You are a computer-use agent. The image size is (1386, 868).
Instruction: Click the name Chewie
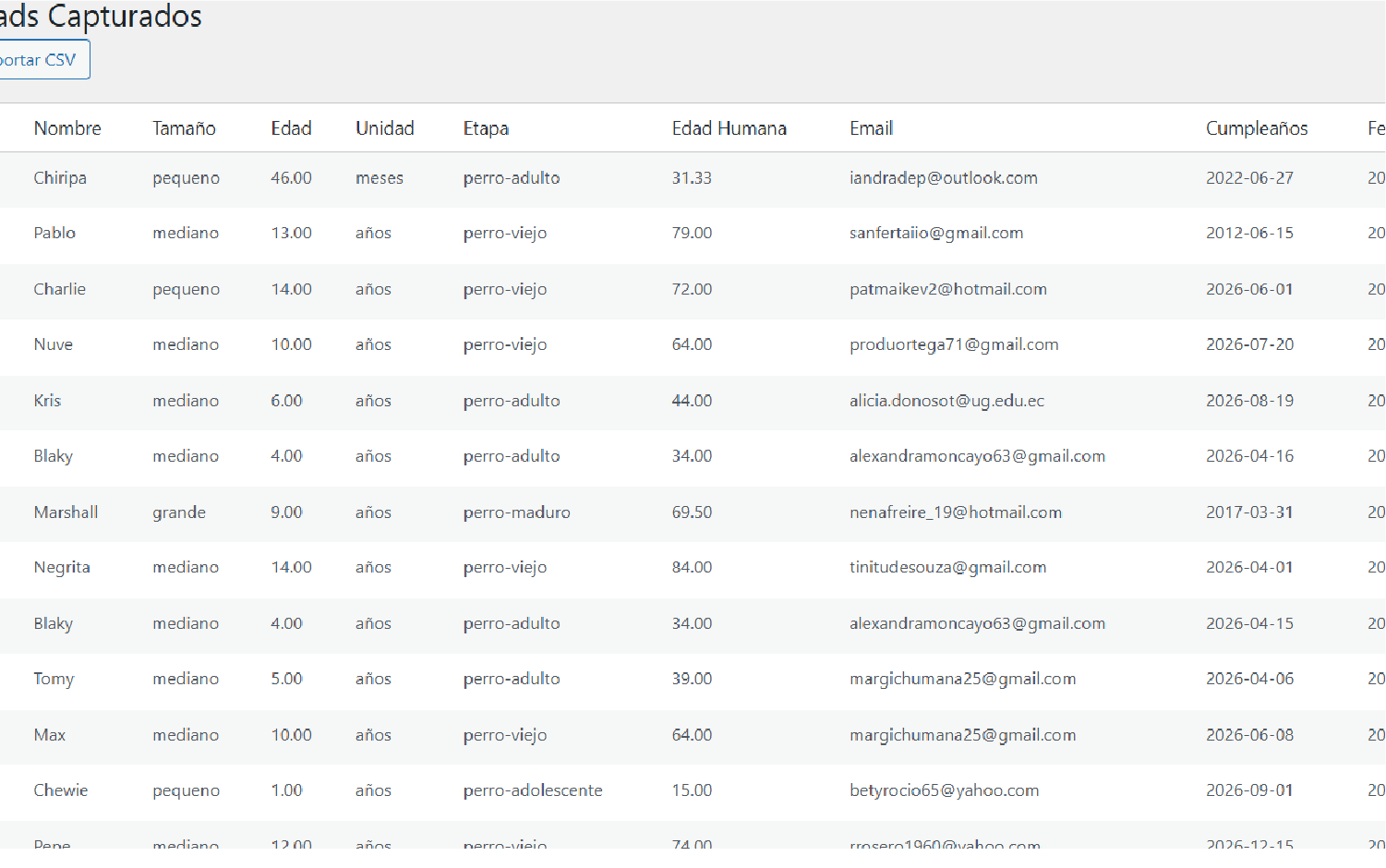tap(61, 790)
